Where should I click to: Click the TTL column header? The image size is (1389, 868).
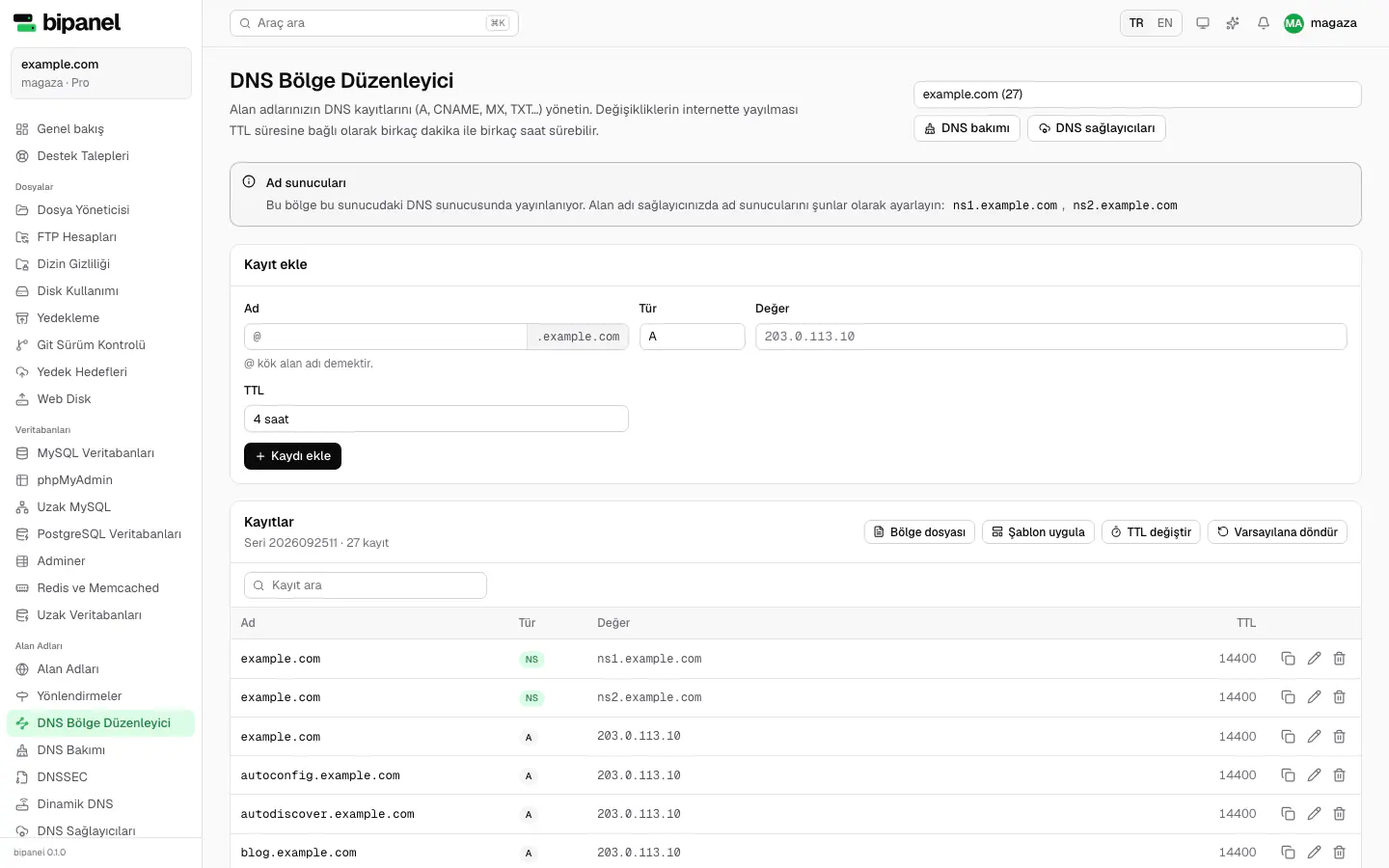click(x=1246, y=623)
